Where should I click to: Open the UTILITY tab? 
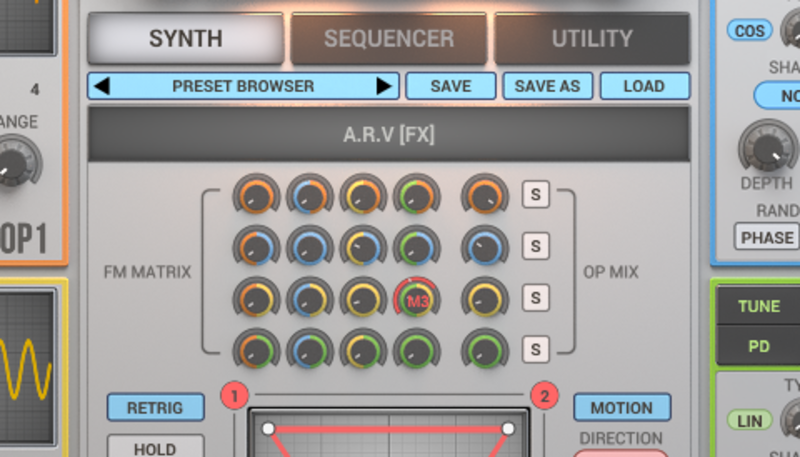point(592,38)
